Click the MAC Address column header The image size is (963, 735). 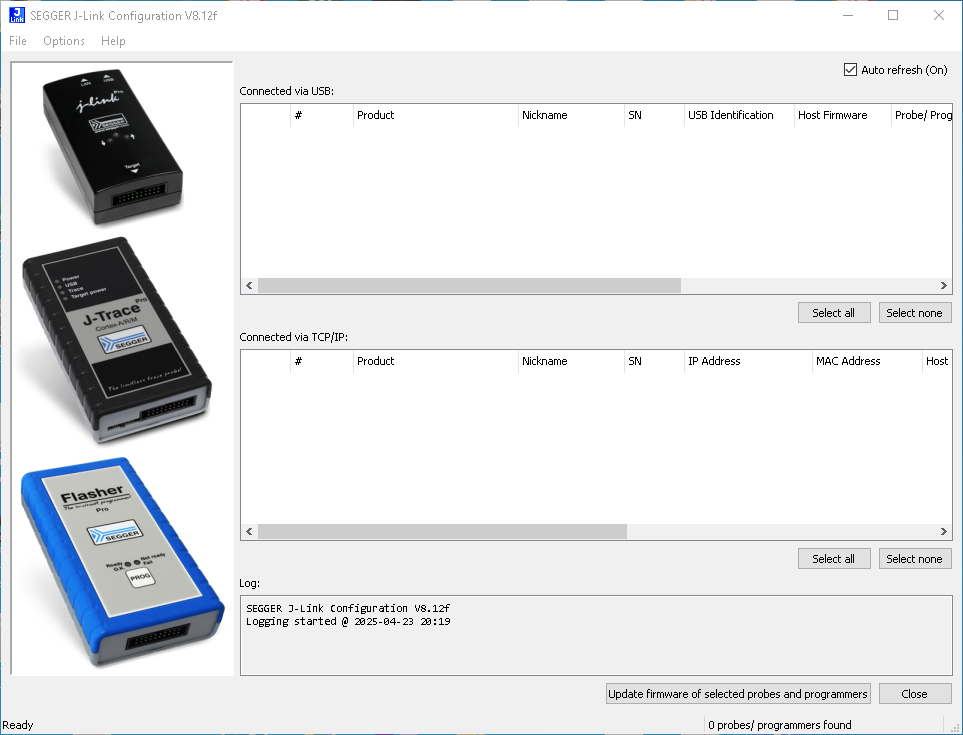coord(867,362)
